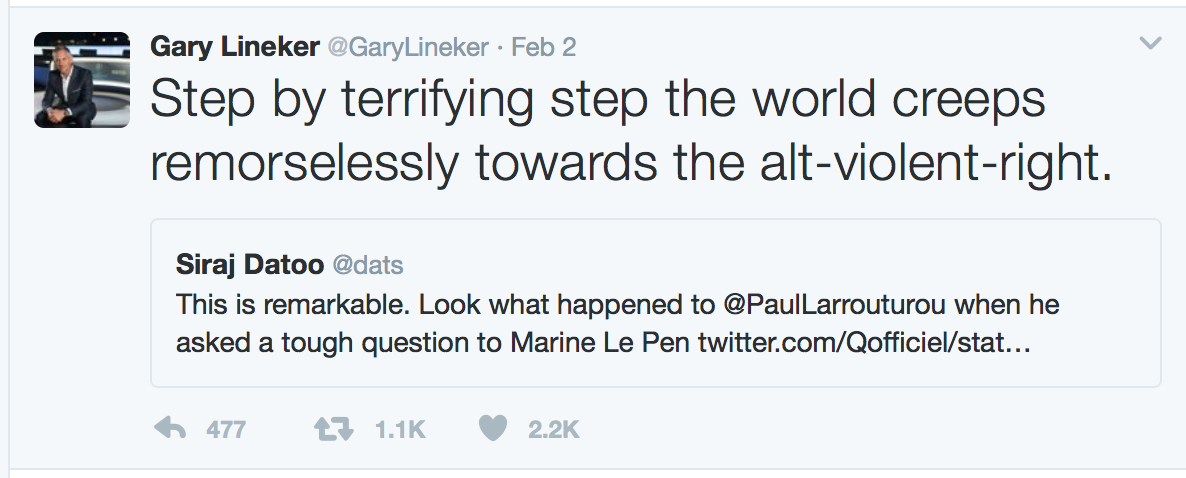
Task: Click the likes count 2.2K
Action: pos(554,430)
